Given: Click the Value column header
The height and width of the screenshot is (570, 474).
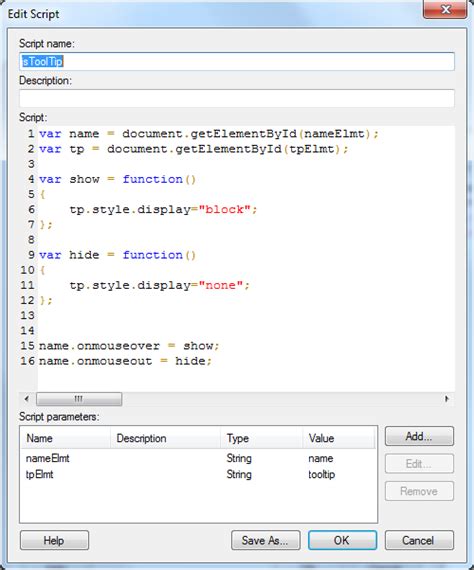Looking at the screenshot, I should [339, 438].
